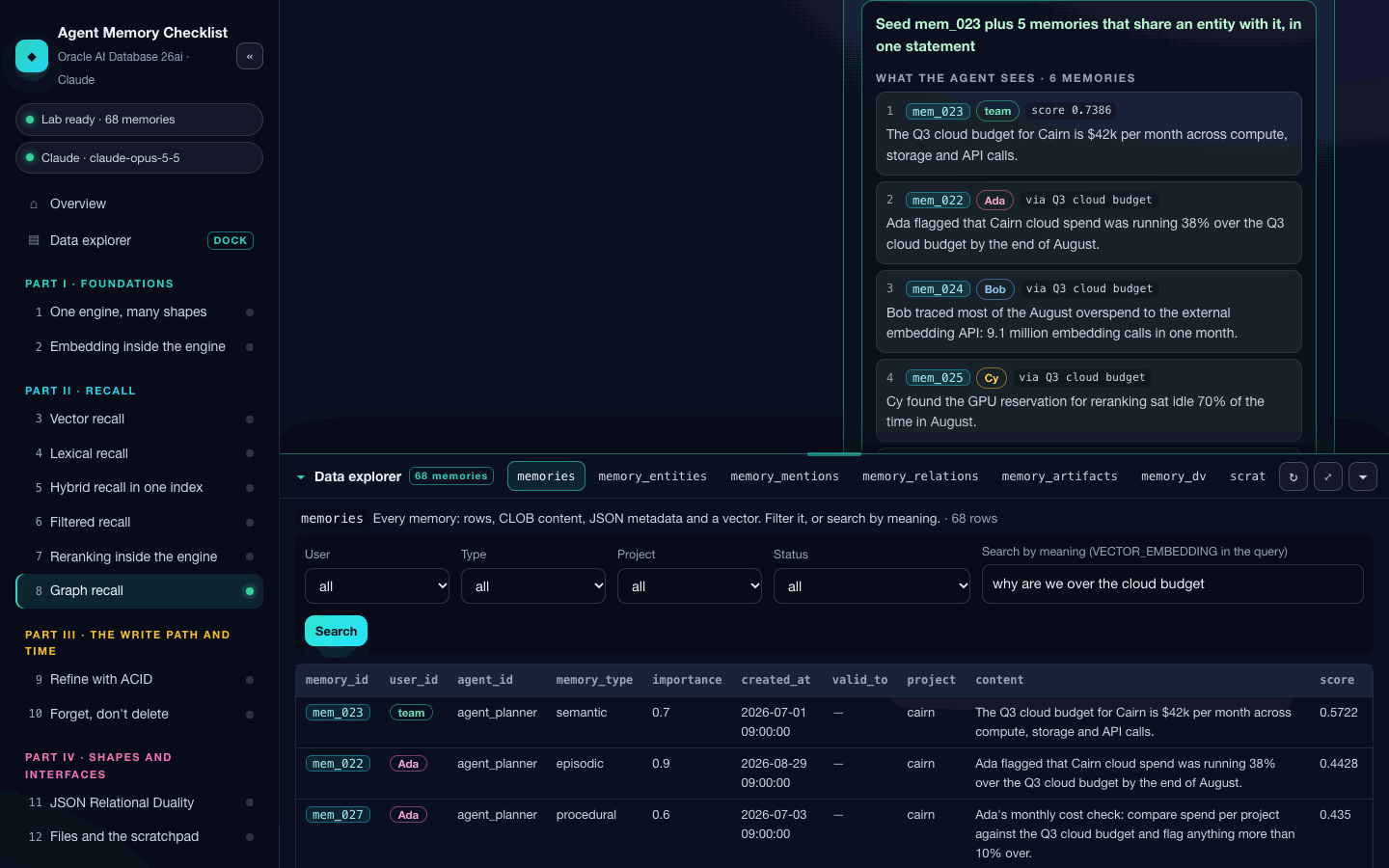
Task: Open the Data explorer options dropdown arrow
Action: (1363, 476)
